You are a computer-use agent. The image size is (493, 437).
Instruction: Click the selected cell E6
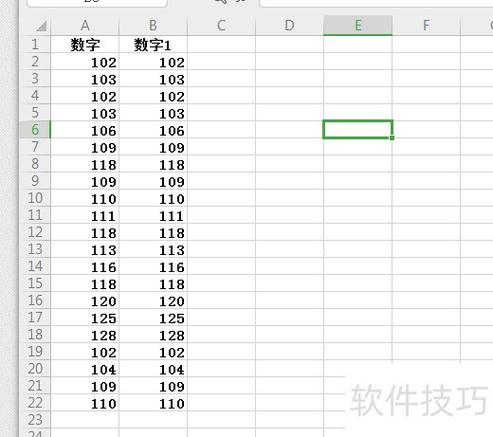pos(358,129)
